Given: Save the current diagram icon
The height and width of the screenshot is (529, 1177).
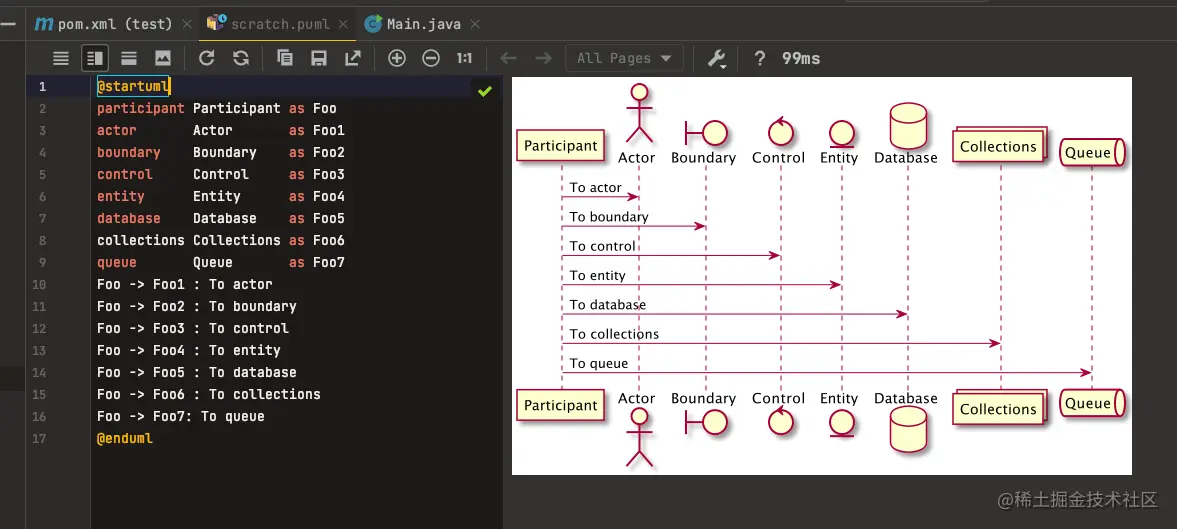Looking at the screenshot, I should pos(319,58).
